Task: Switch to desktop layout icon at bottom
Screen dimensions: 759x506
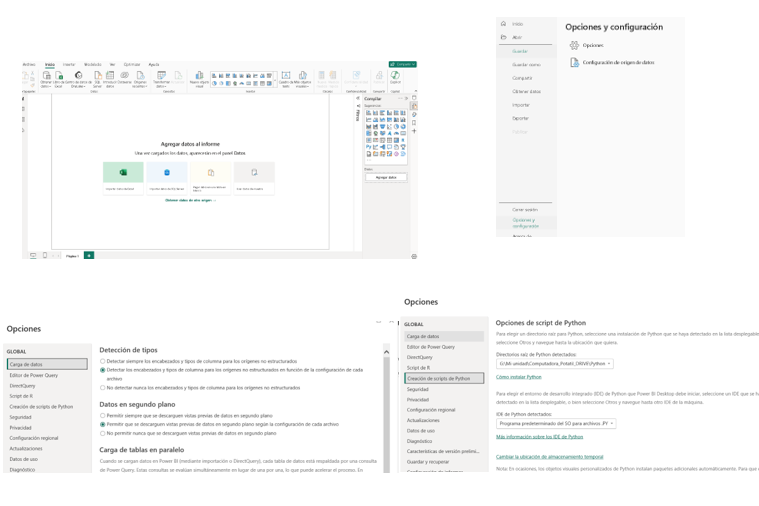Action: click(33, 255)
